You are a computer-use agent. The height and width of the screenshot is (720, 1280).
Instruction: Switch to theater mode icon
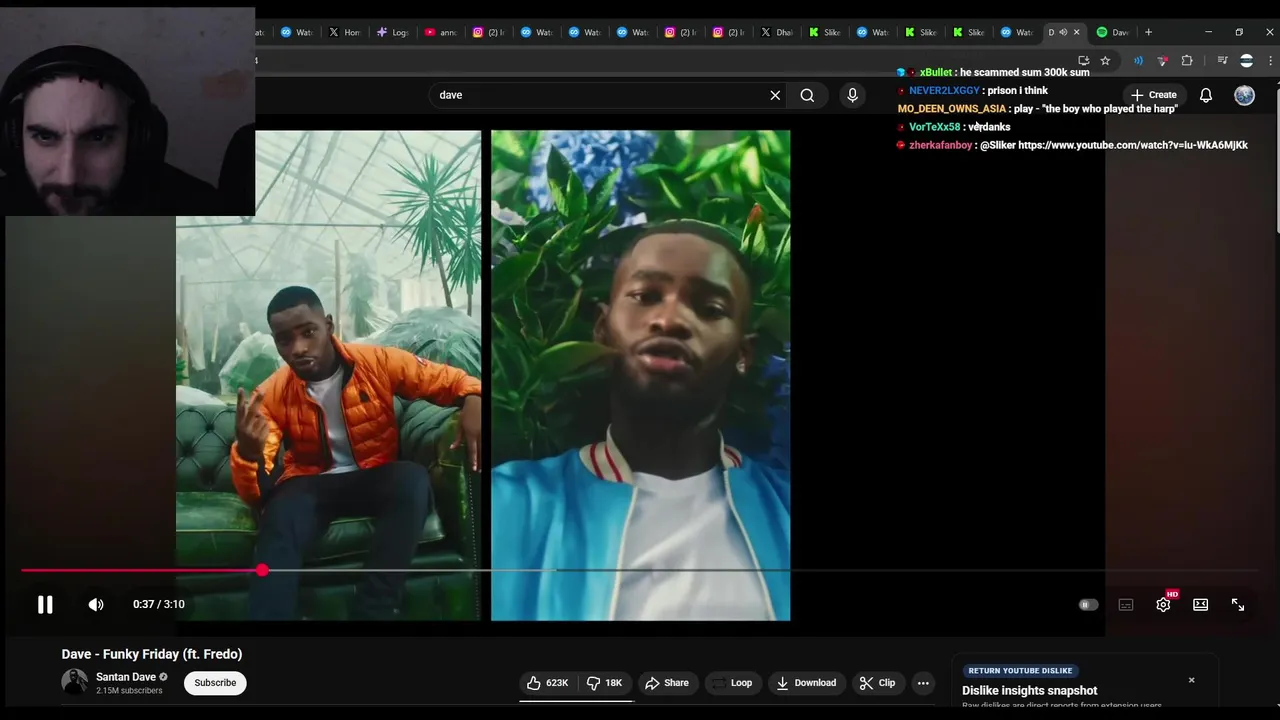pos(1201,604)
